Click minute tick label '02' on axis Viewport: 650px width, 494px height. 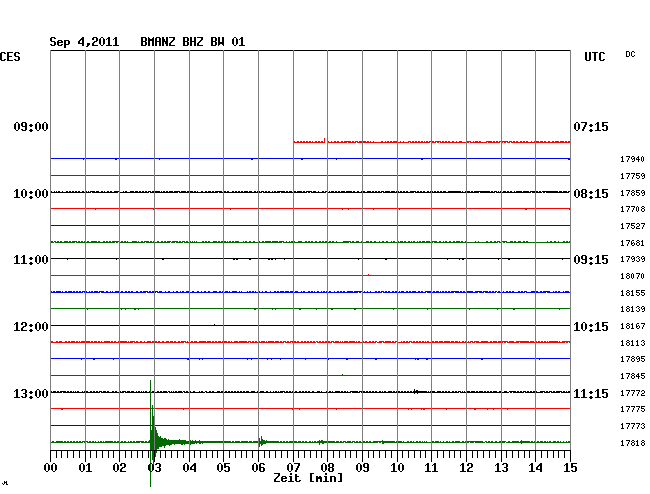(x=119, y=467)
